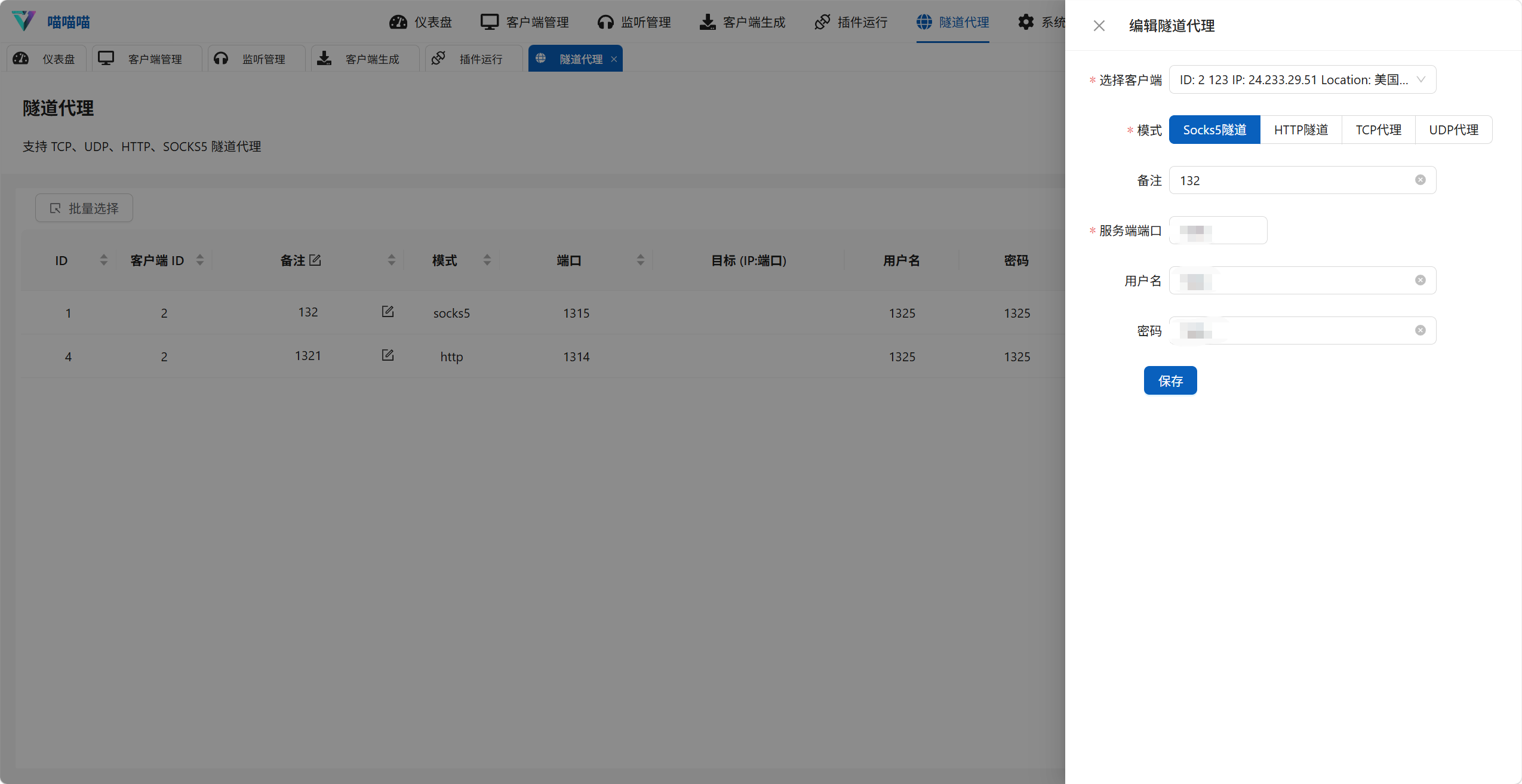Clear the 密码 field with its clear icon
Image resolution: width=1522 pixels, height=784 pixels.
[x=1420, y=330]
